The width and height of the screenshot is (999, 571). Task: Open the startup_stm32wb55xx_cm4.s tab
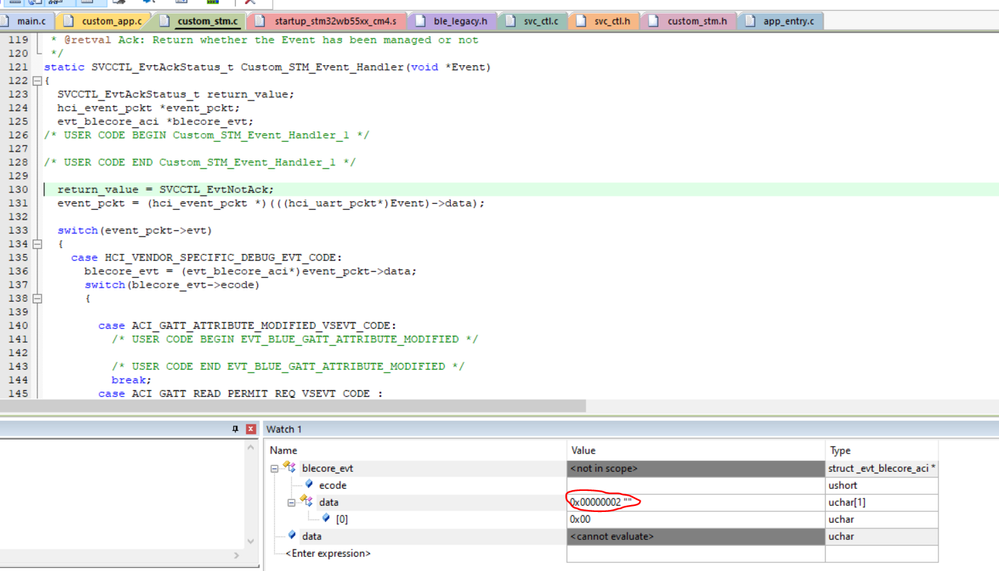point(327,21)
